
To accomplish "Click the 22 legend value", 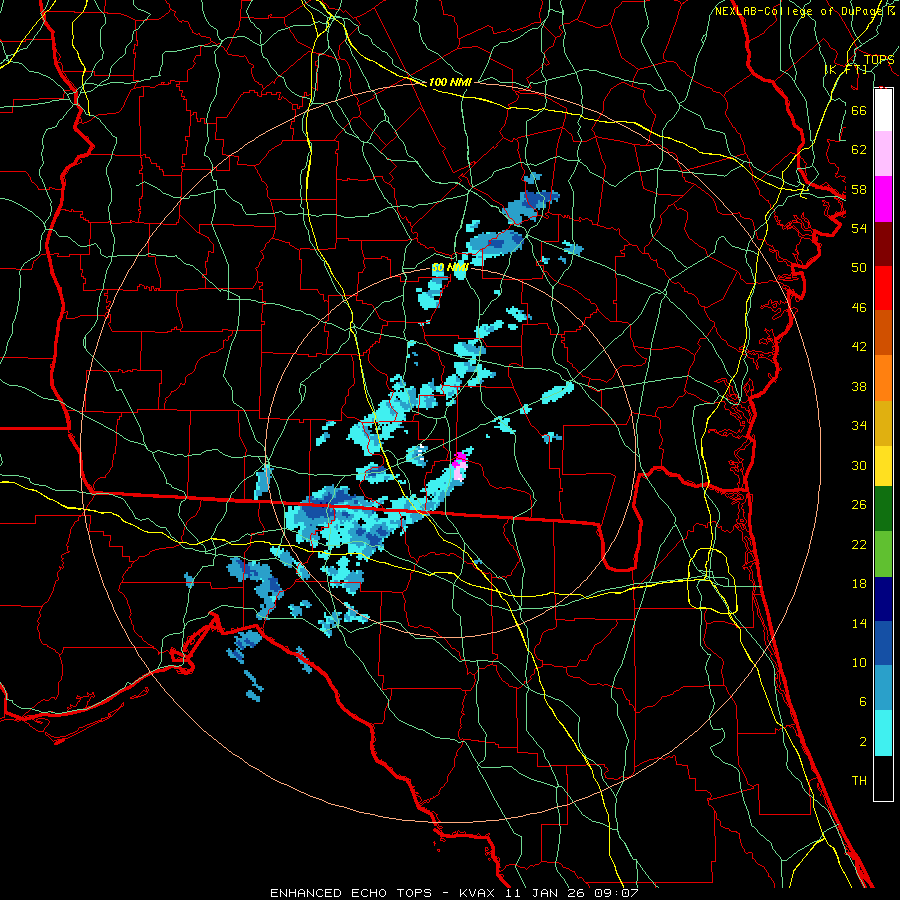I will tap(859, 545).
